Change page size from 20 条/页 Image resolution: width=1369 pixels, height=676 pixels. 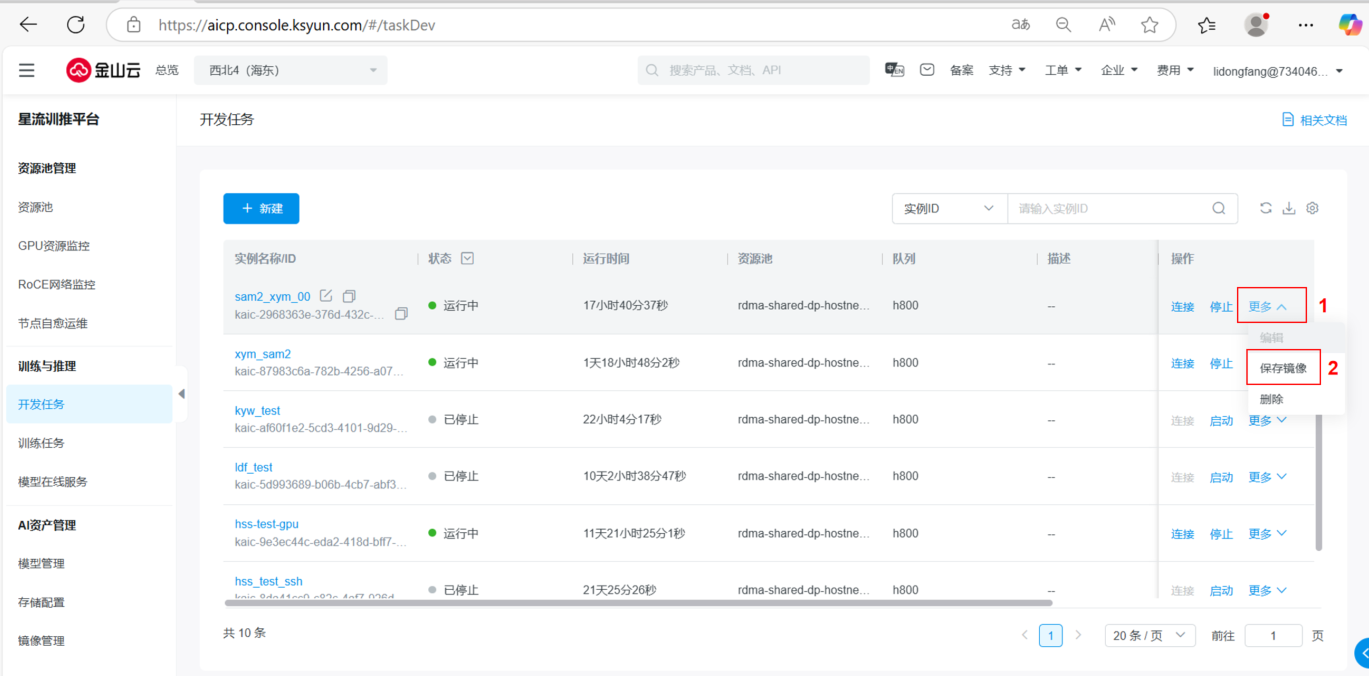(x=1149, y=635)
